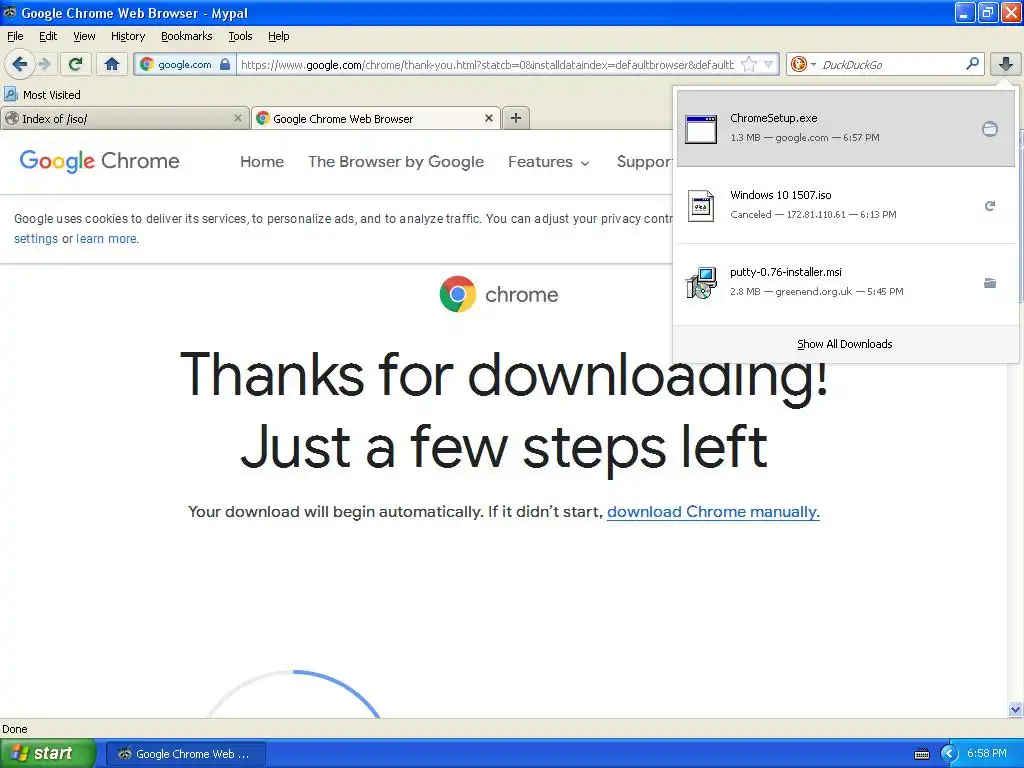Viewport: 1024px width, 768px height.
Task: Click the padlock security icon
Action: pyautogui.click(x=225, y=64)
